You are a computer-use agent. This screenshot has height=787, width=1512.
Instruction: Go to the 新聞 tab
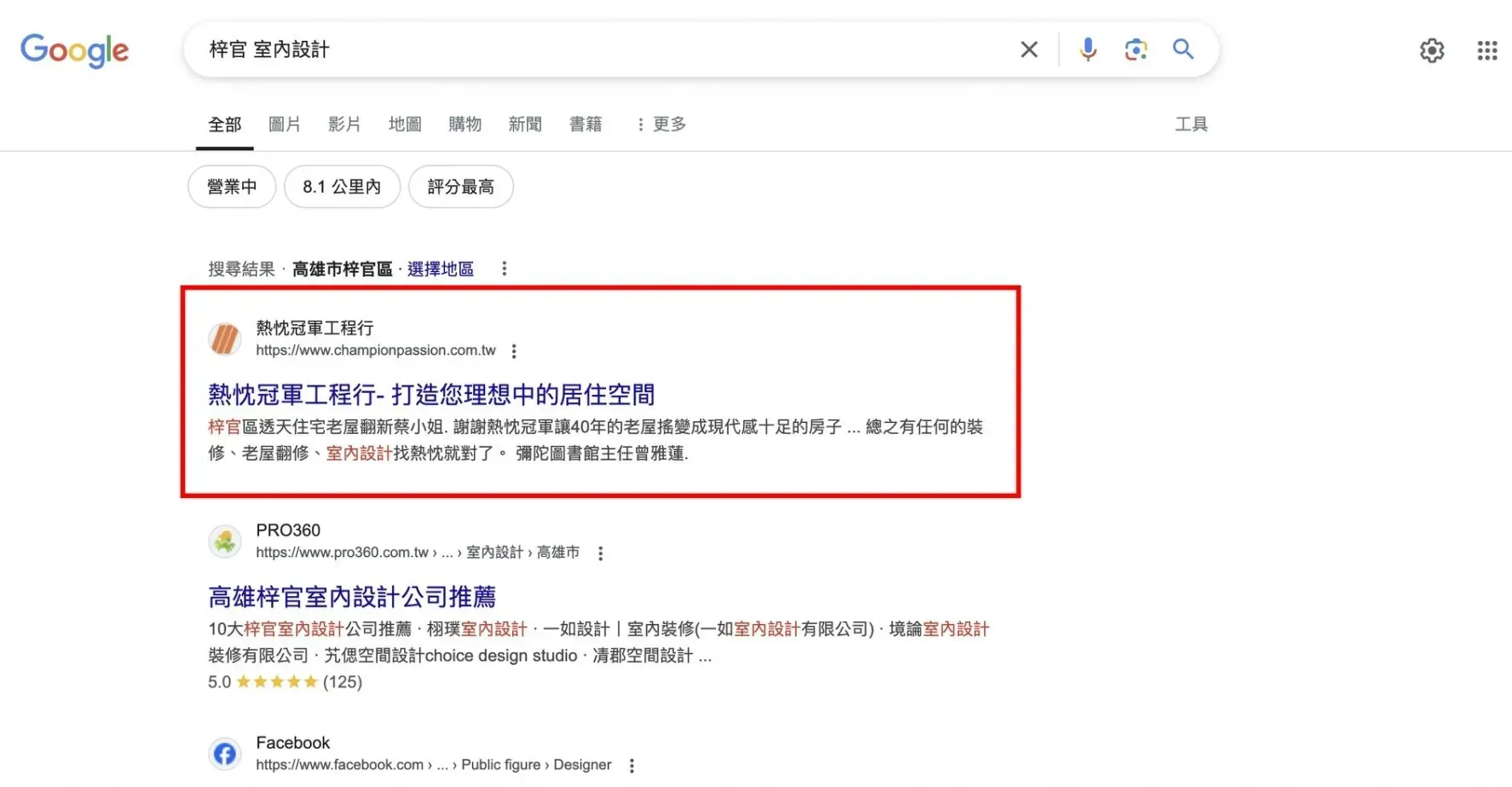(525, 124)
